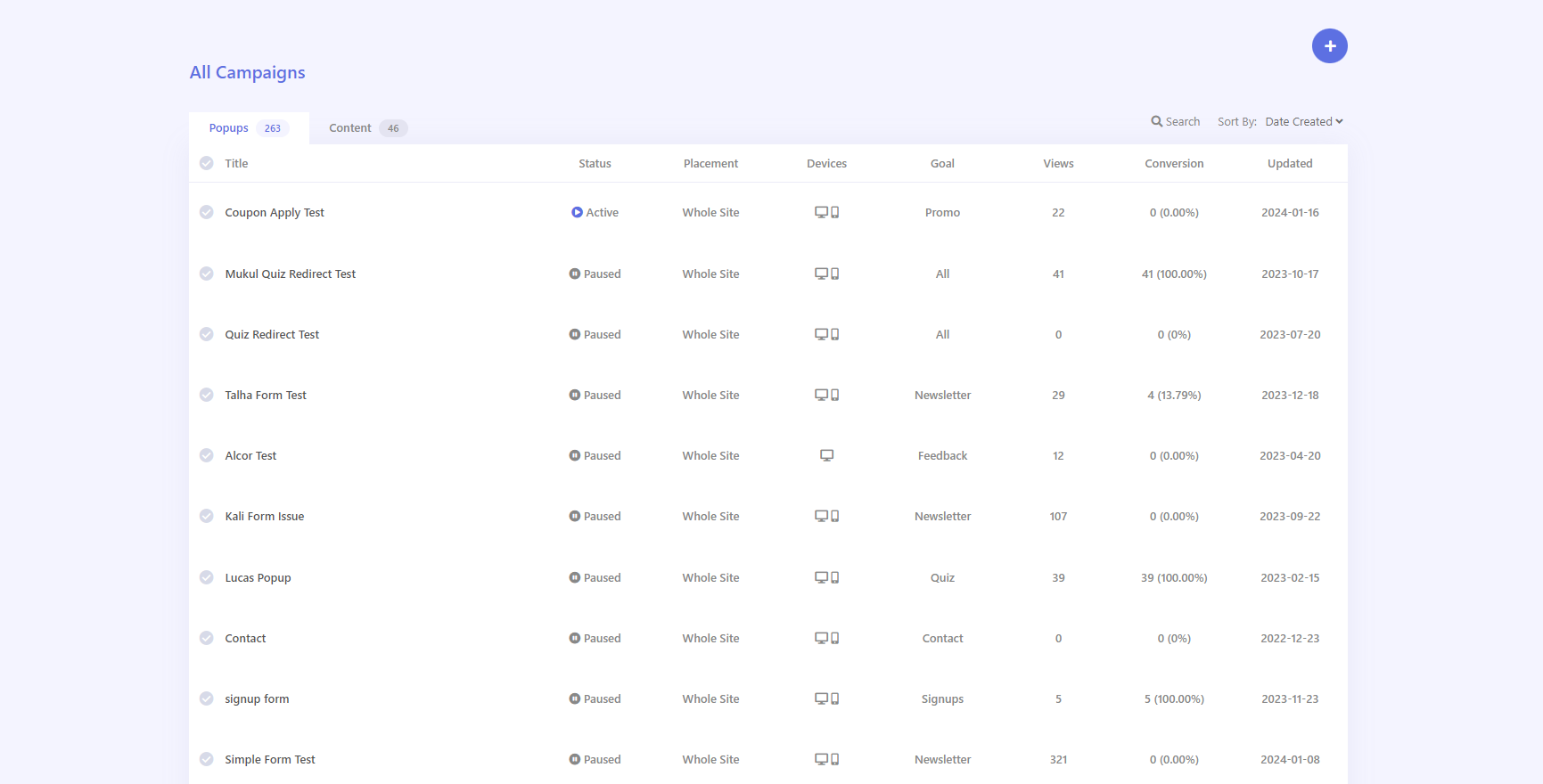
Task: Select the Coupon Apply Test checkbox
Action: [206, 212]
